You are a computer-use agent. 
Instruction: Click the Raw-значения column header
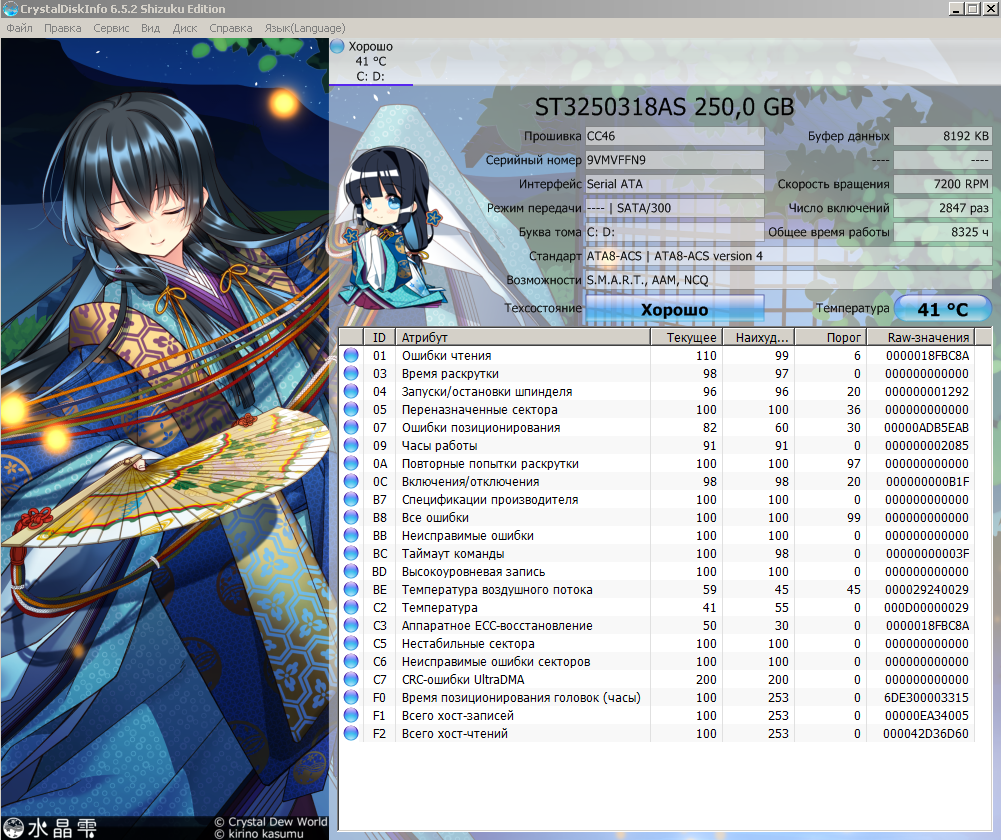pyautogui.click(x=921, y=337)
